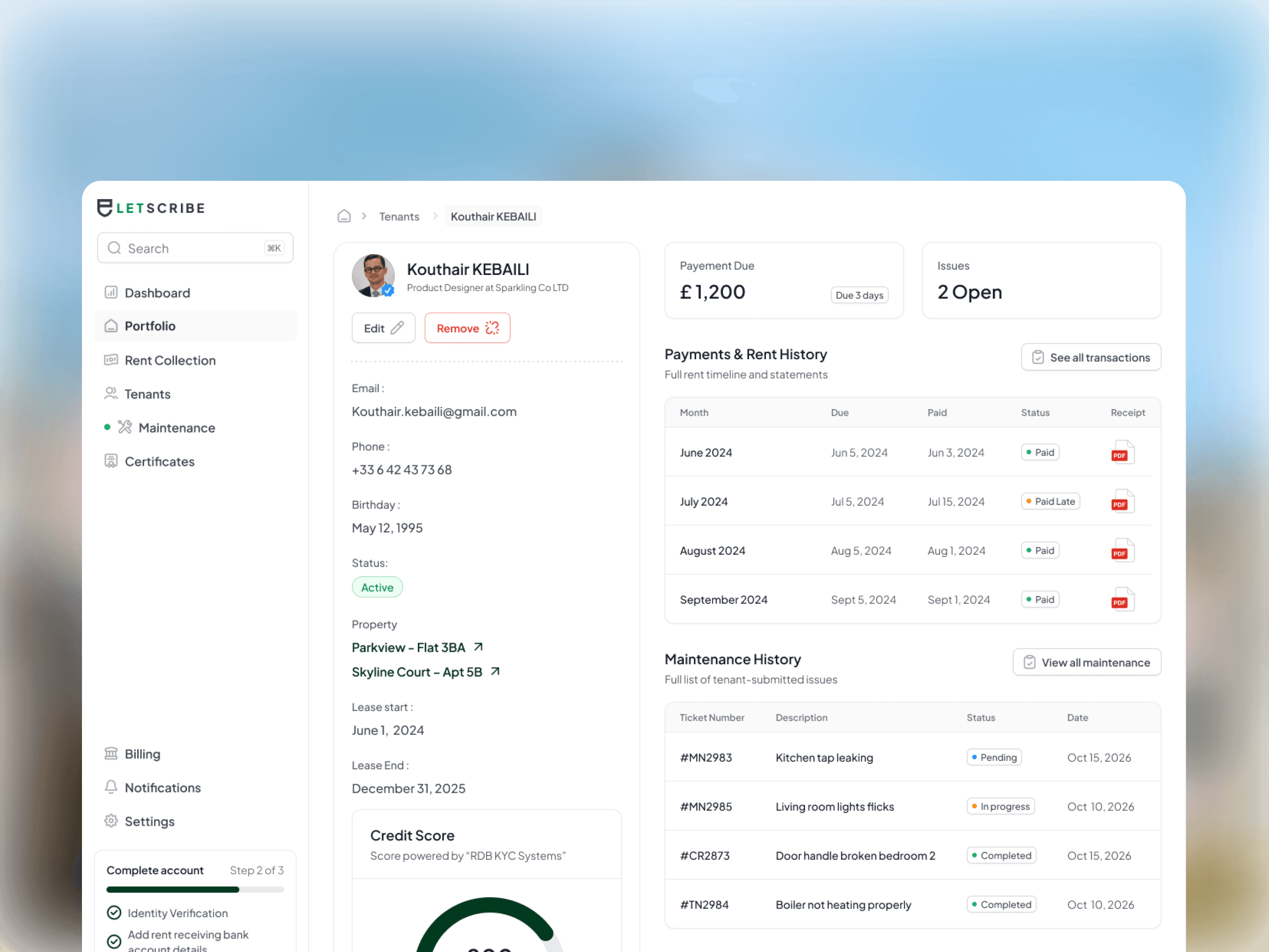Screen dimensions: 1269x952
Task: Select ticket #CR2873
Action: click(x=913, y=855)
